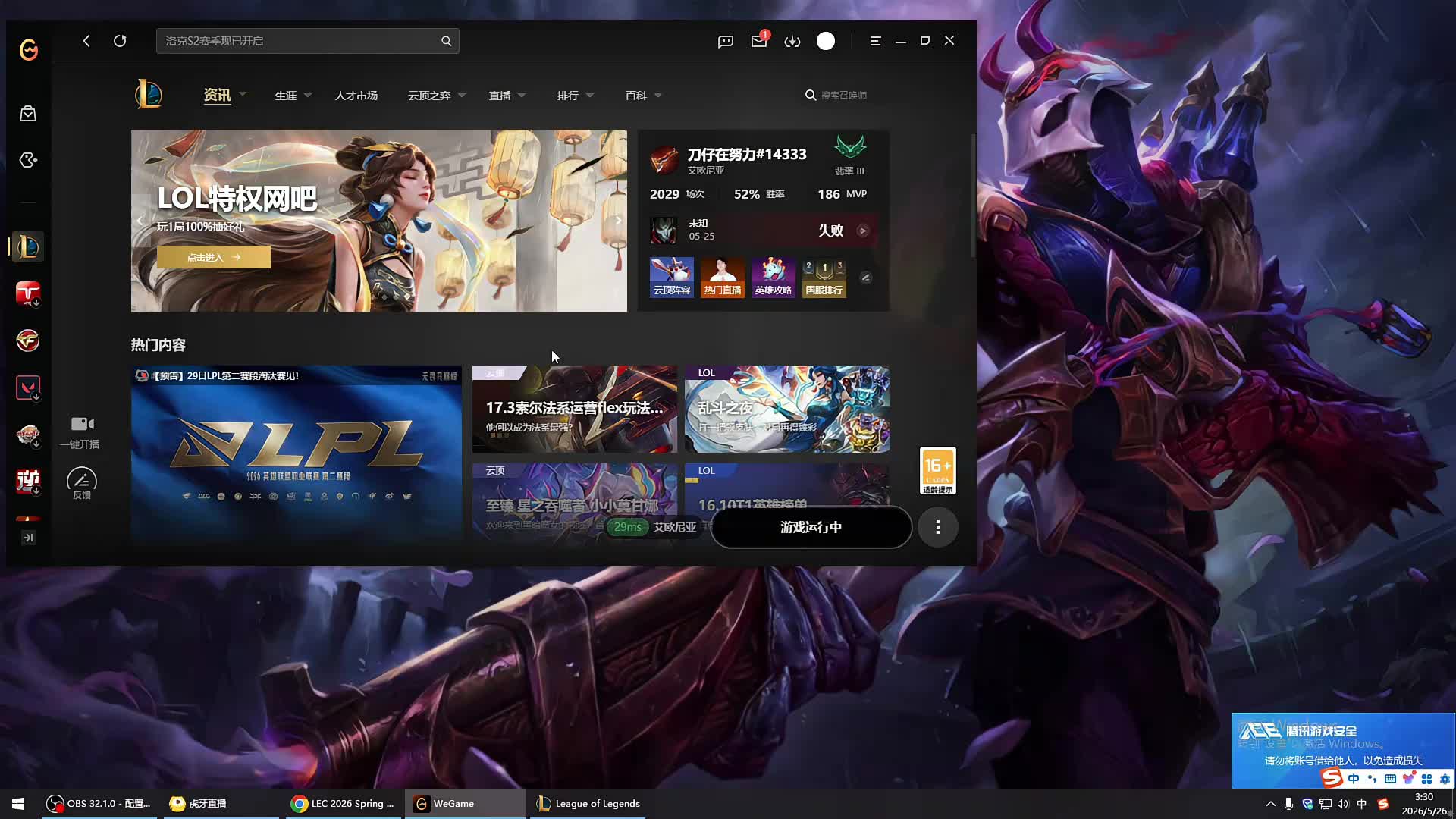Open the WeGame home logo icon
The height and width of the screenshot is (819, 1456).
click(29, 50)
